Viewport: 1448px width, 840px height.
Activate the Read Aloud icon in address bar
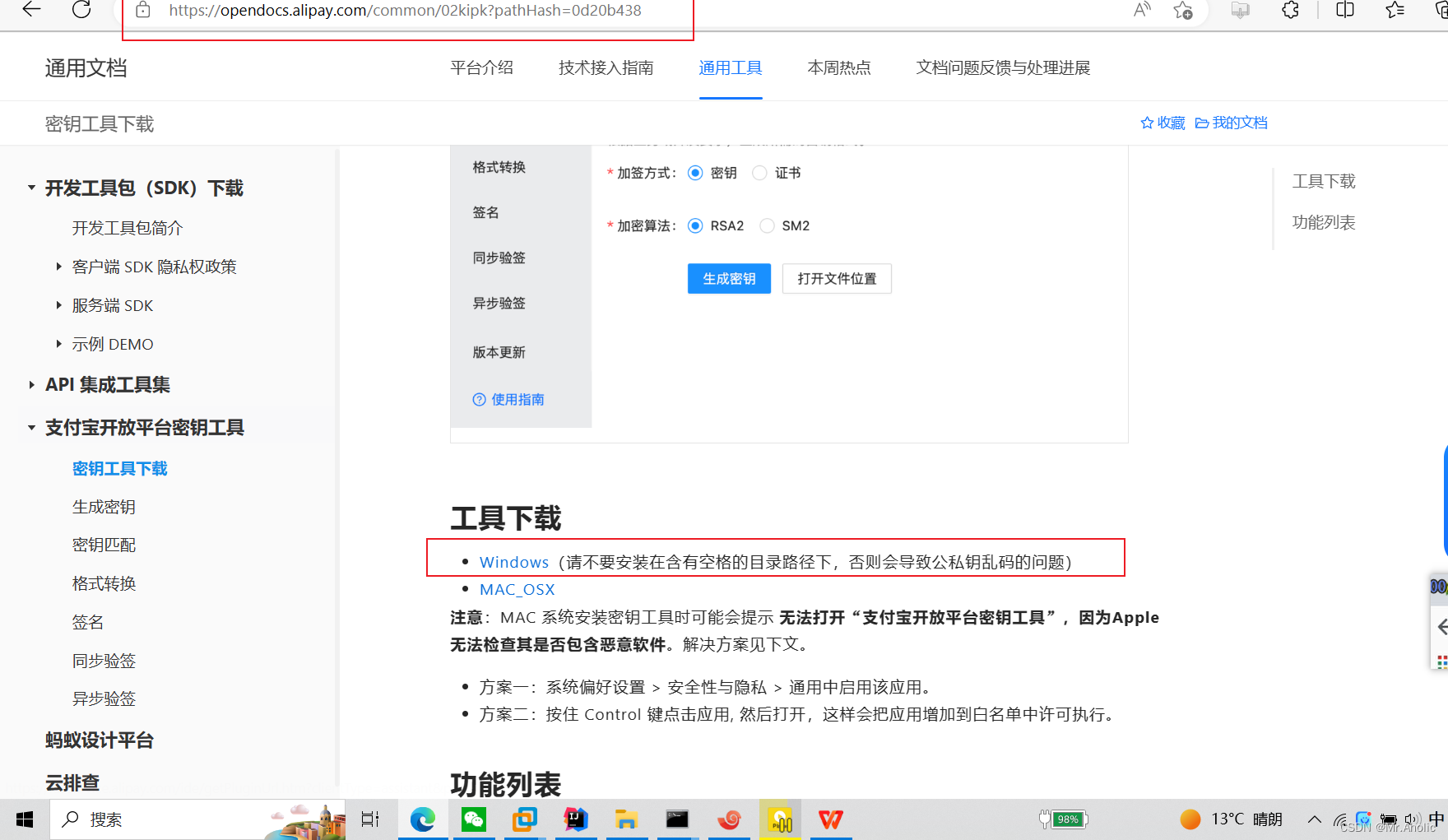1142,10
